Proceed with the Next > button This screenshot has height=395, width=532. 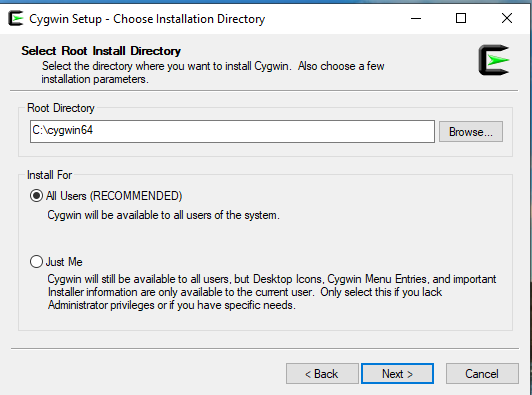397,374
